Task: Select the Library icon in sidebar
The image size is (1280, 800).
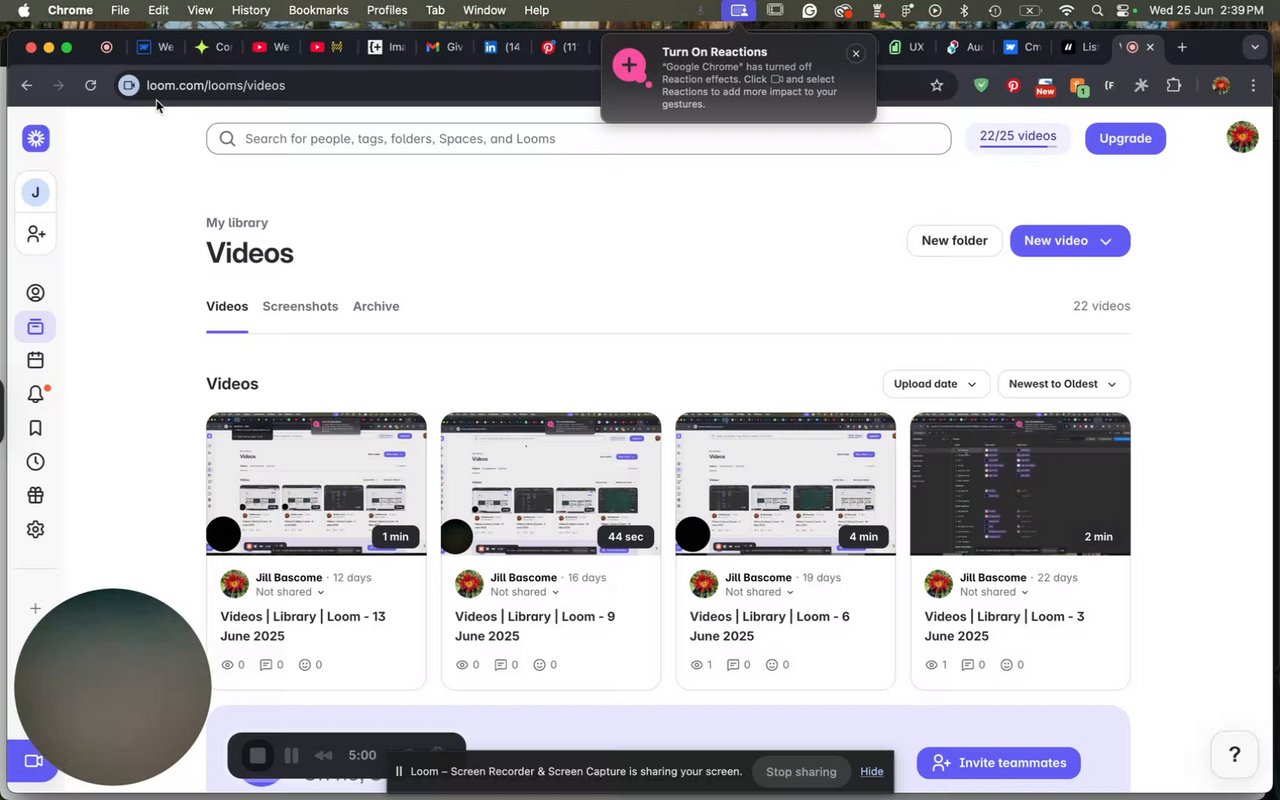Action: (36, 327)
